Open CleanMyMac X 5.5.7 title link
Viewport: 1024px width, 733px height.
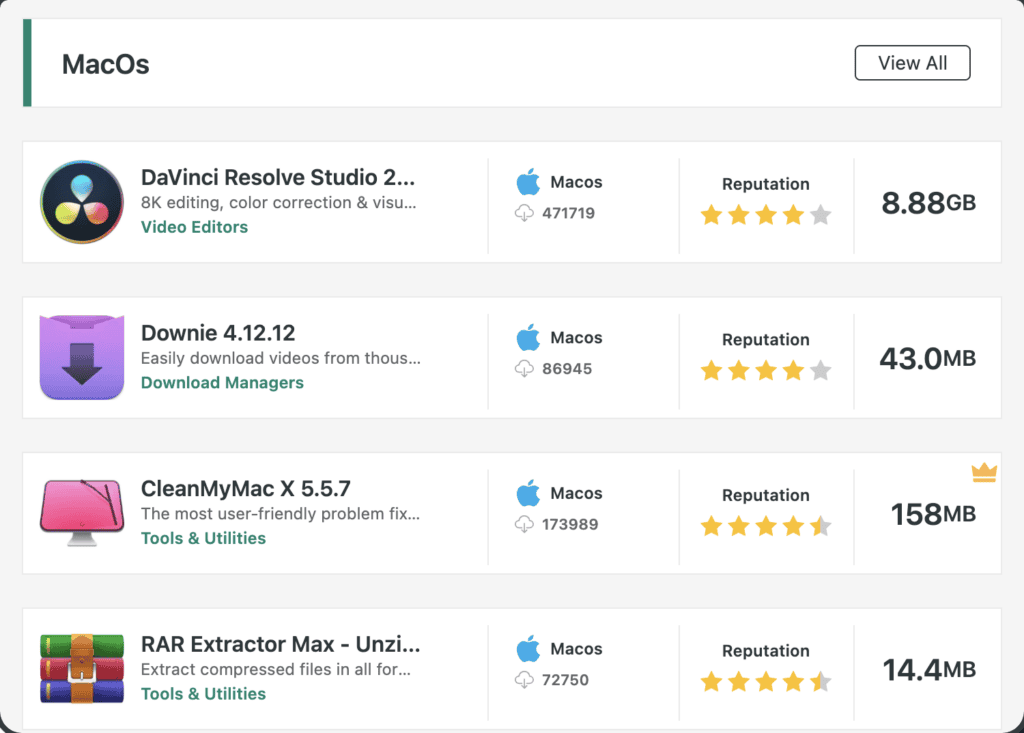pyautogui.click(x=246, y=488)
